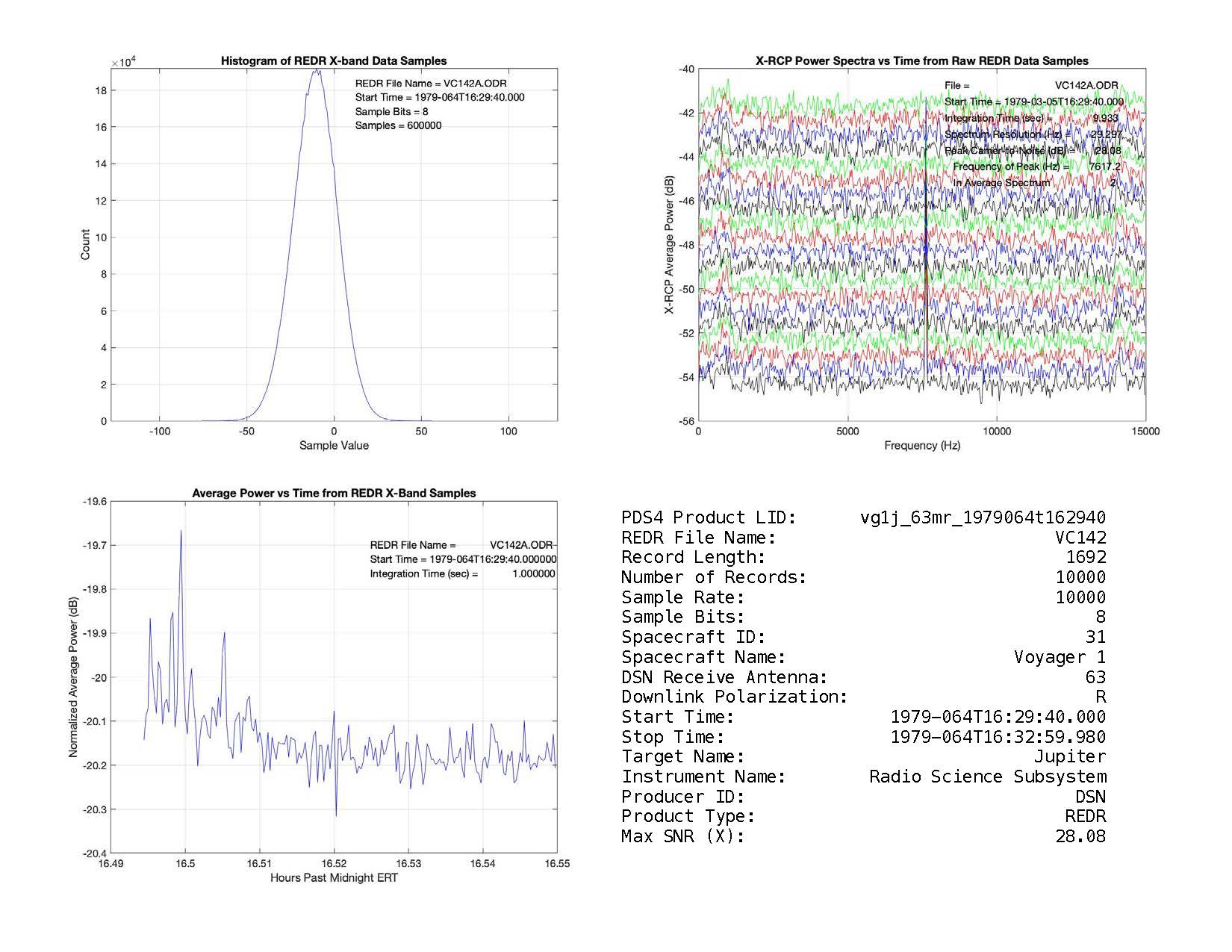The image size is (1232, 952).
Task: Click the PDS4 Product LID value
Action: [x=983, y=517]
